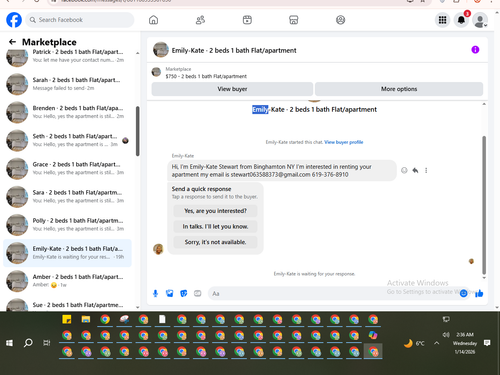
Task: Click the Search Facebook field
Action: pyautogui.click(x=80, y=20)
